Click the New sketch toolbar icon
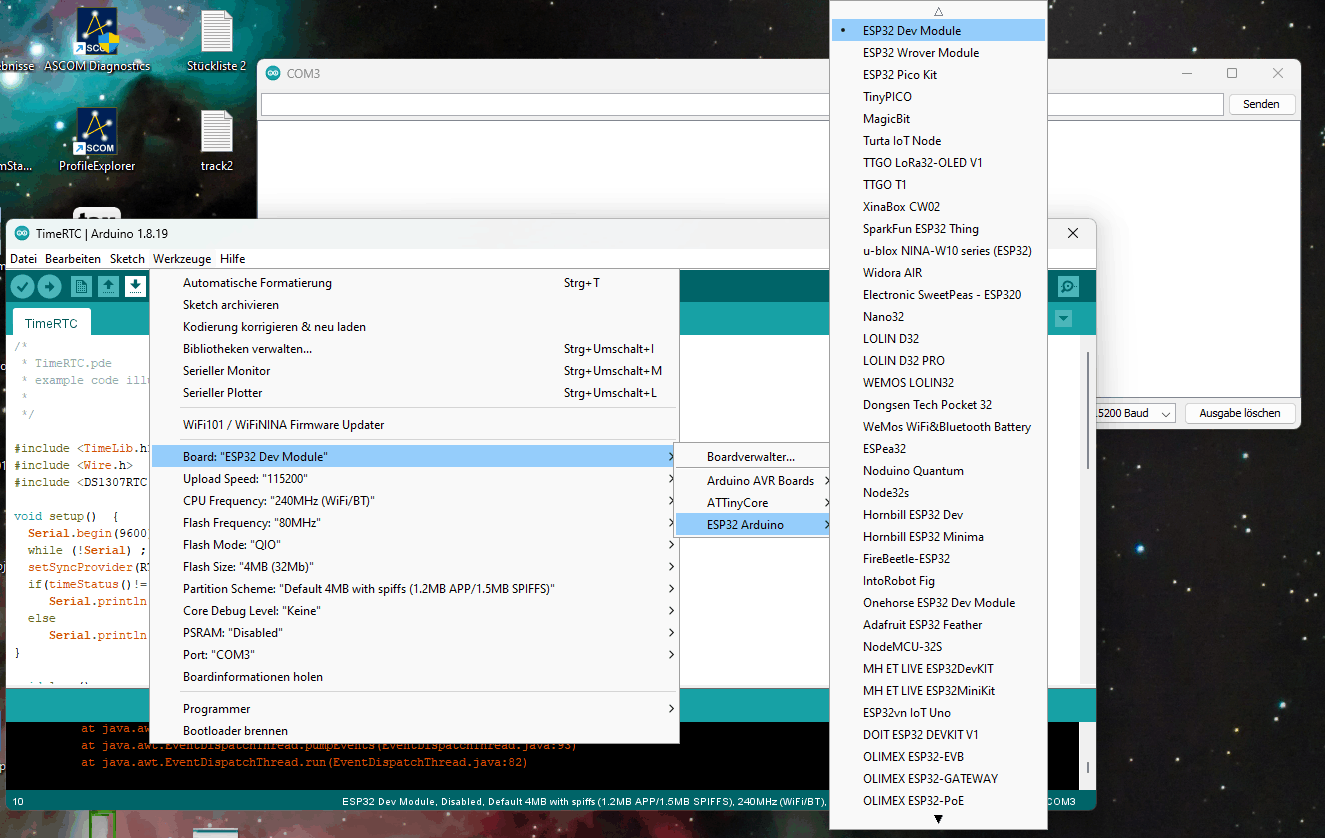Screen dimensions: 1325x838 click(81, 288)
